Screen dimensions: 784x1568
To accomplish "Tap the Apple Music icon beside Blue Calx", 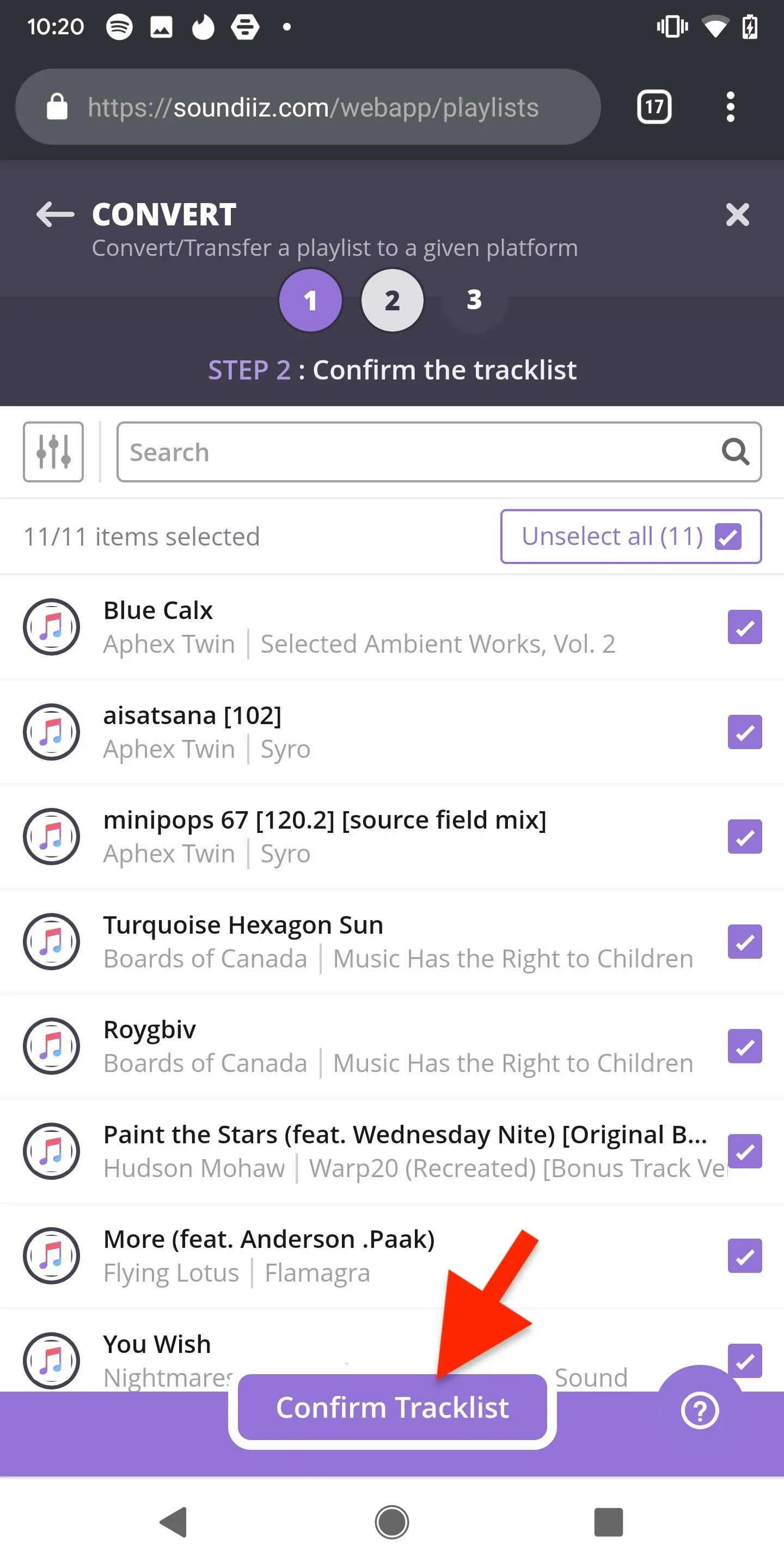I will 52,627.
